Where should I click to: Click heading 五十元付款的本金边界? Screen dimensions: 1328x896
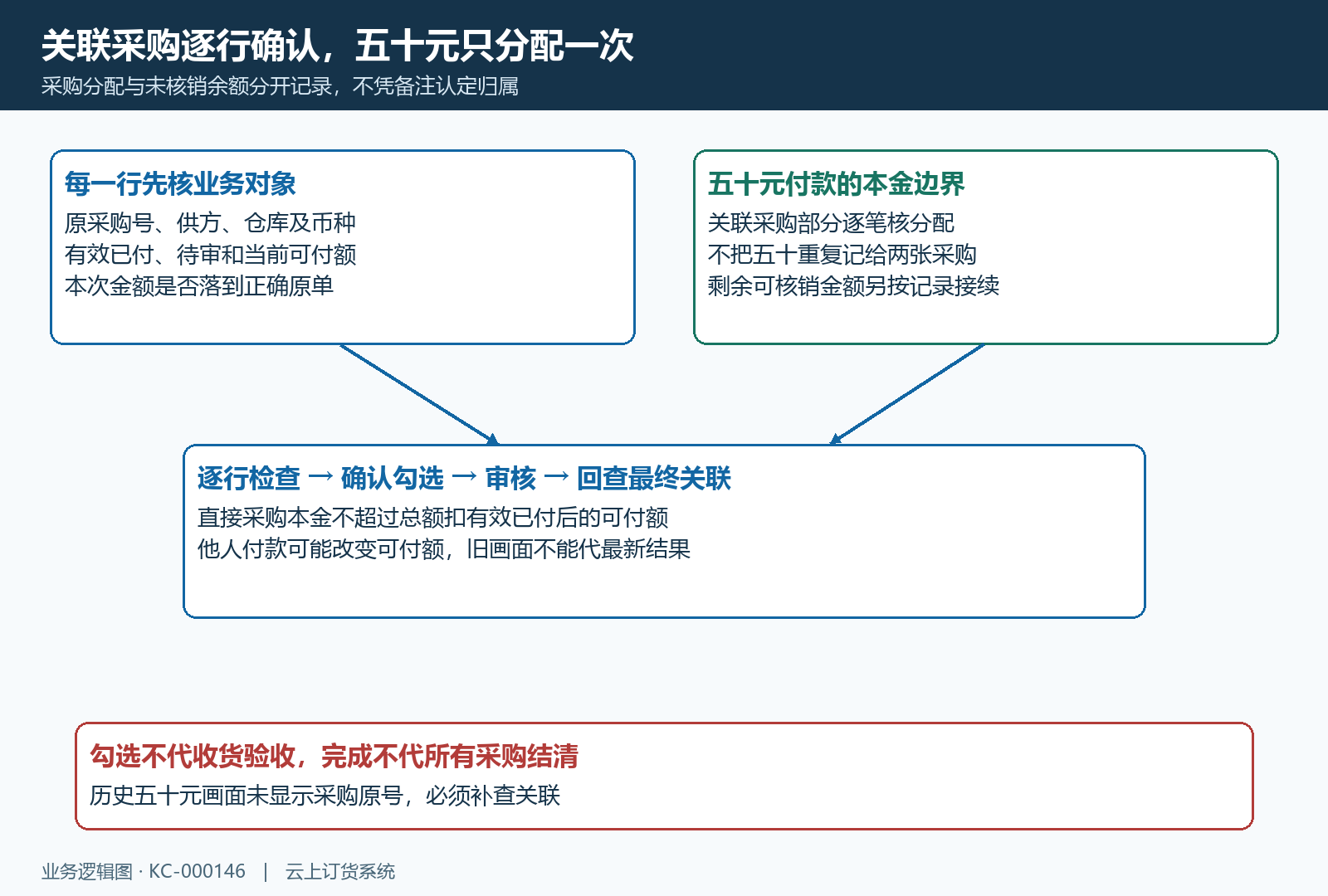pos(836,183)
